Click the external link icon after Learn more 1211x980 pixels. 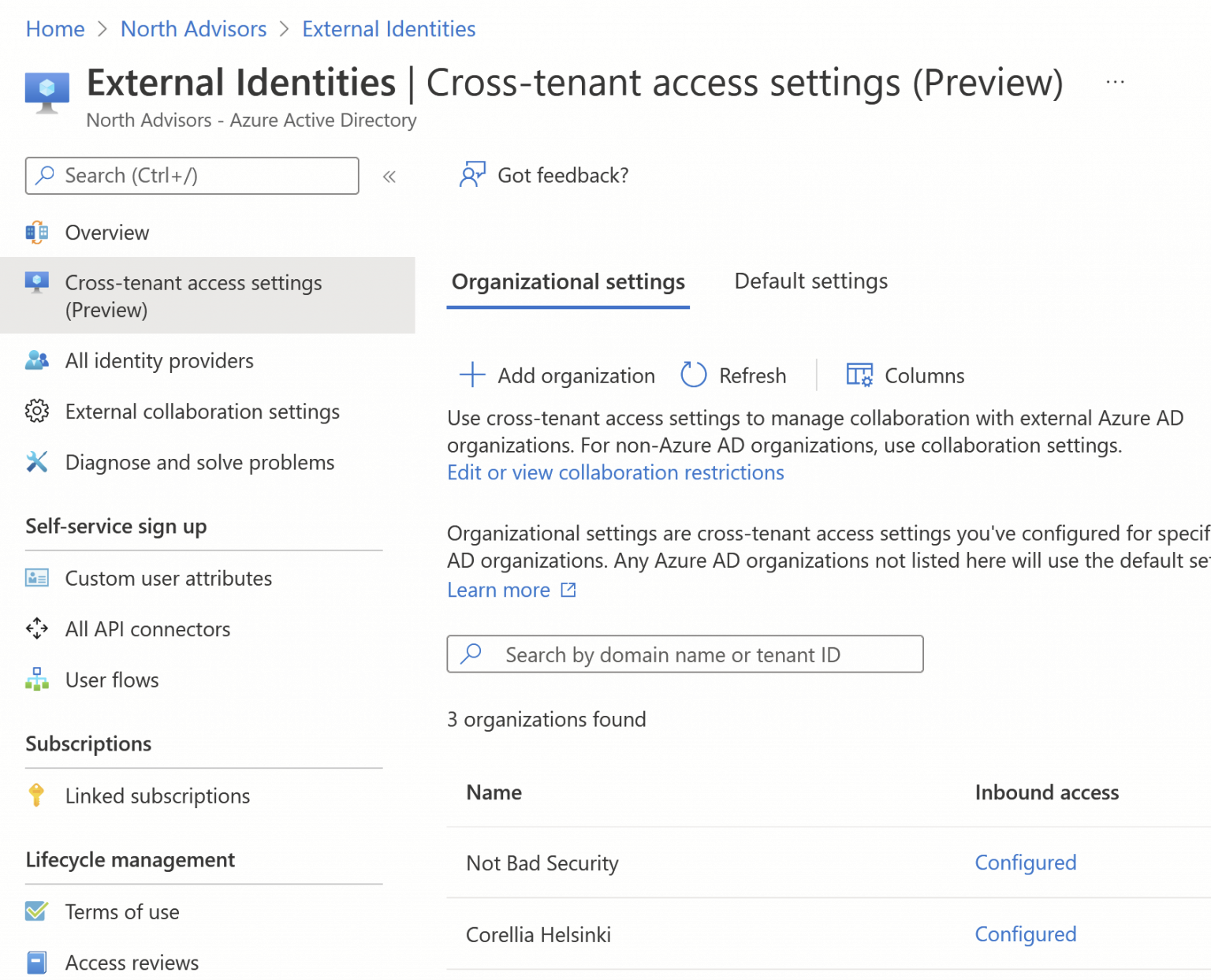(x=568, y=590)
